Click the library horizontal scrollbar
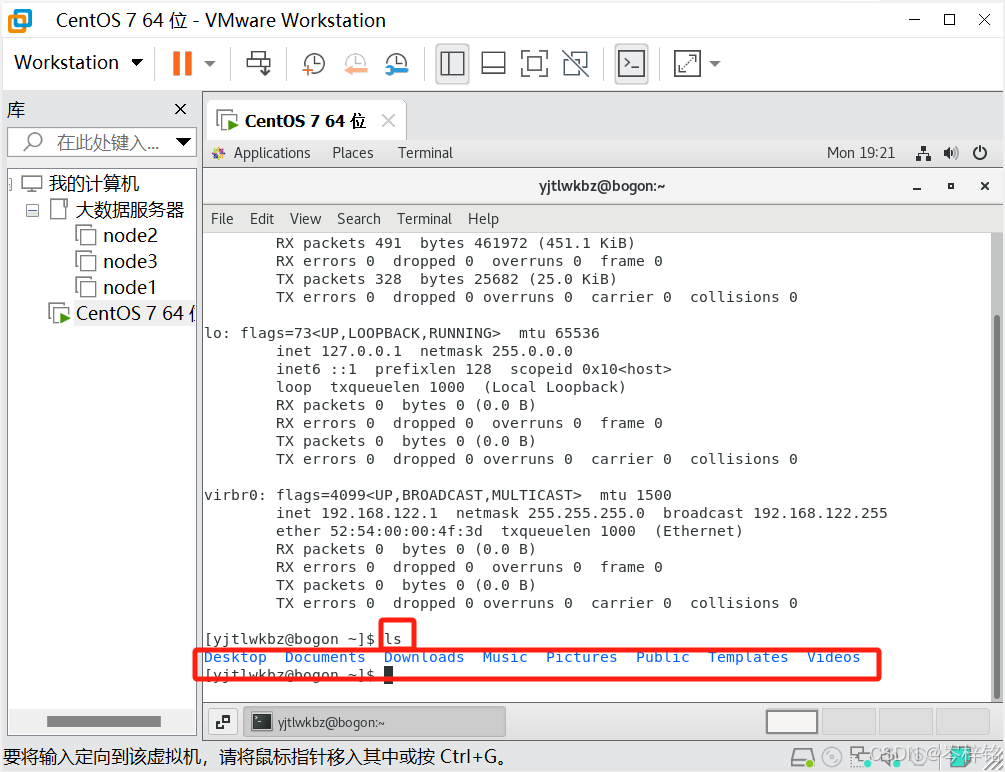This screenshot has width=1005, height=772. pyautogui.click(x=104, y=721)
